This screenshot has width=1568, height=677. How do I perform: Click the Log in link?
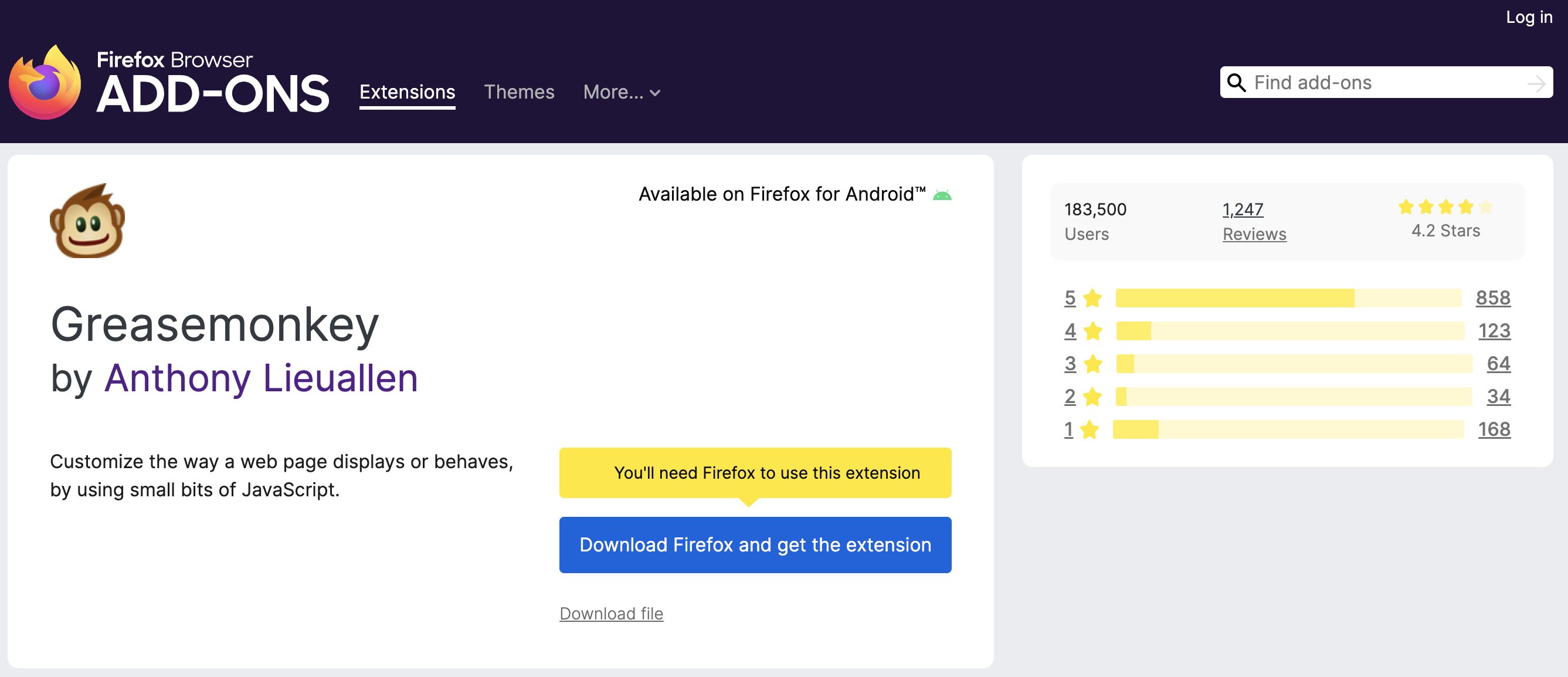click(x=1529, y=17)
